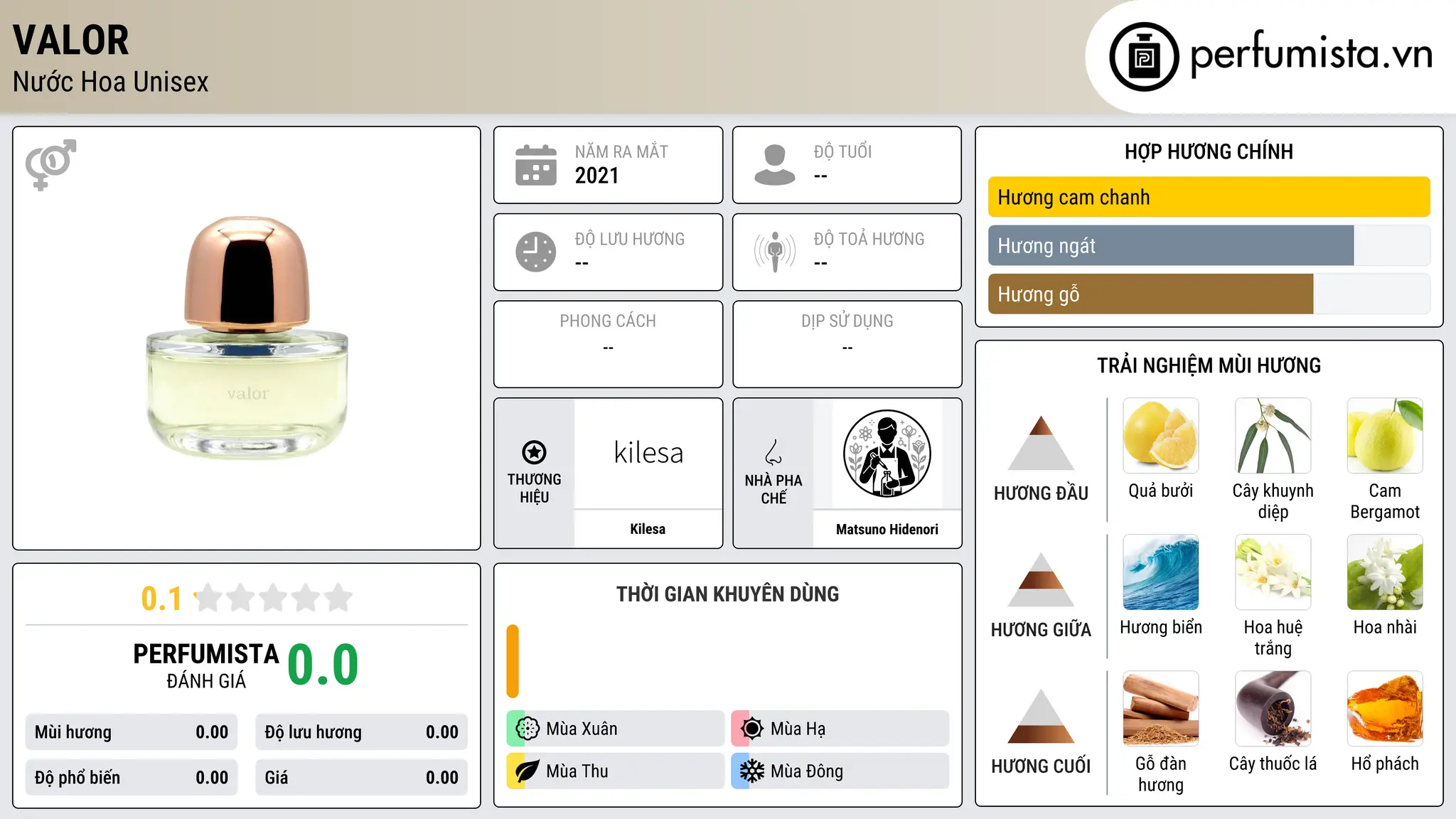Click the kilesa brand logo
This screenshot has width=1456, height=819.
coord(648,453)
